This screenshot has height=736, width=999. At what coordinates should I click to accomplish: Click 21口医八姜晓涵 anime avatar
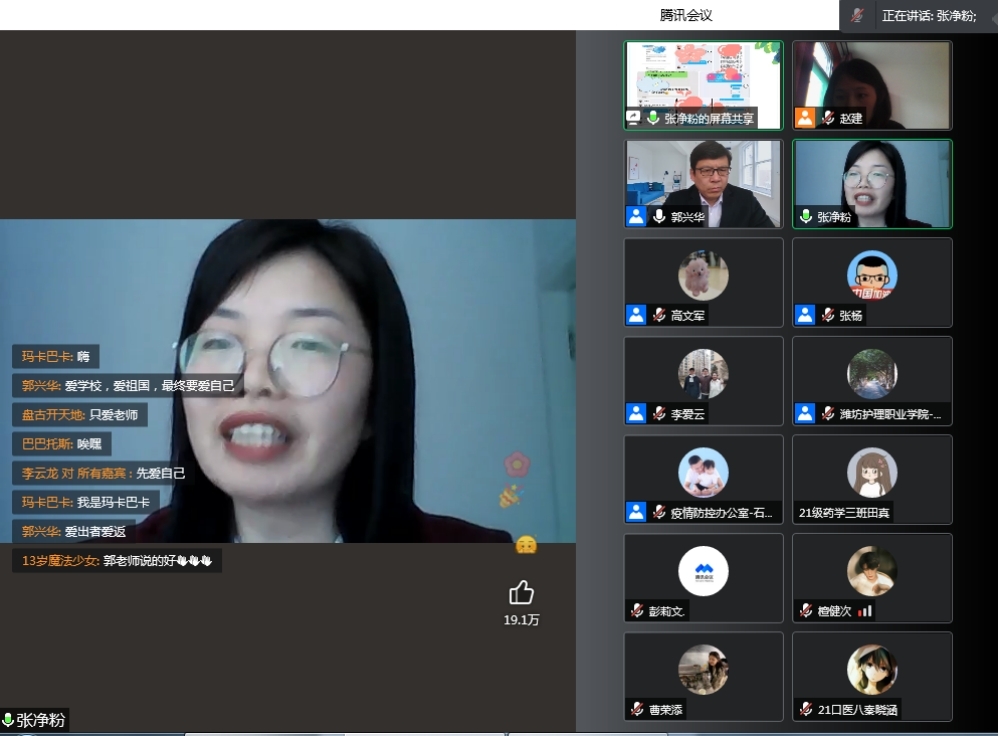(872, 669)
